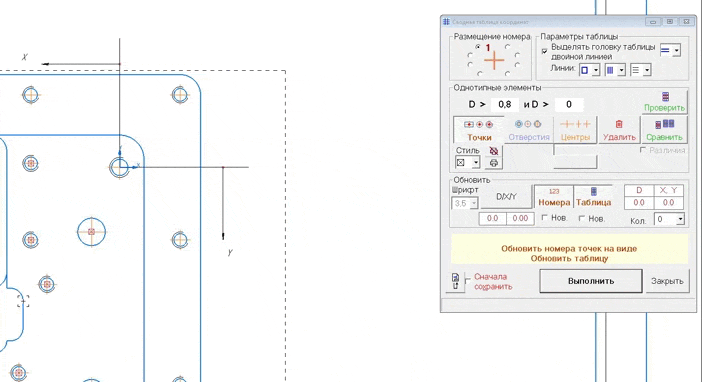
Task: Click the Проверить check button
Action: tap(664, 102)
